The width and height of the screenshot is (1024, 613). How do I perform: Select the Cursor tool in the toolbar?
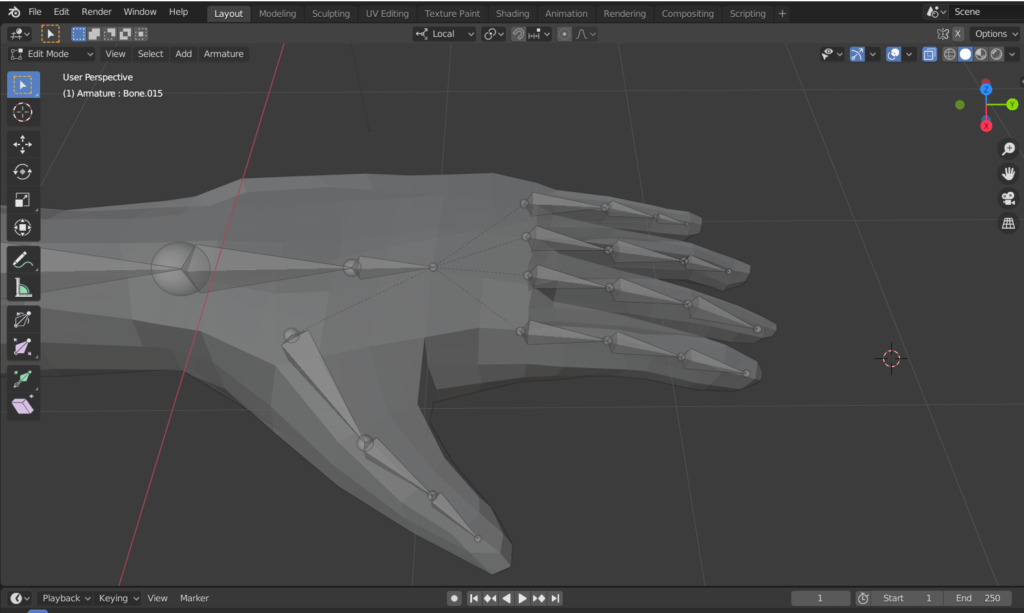[x=23, y=112]
